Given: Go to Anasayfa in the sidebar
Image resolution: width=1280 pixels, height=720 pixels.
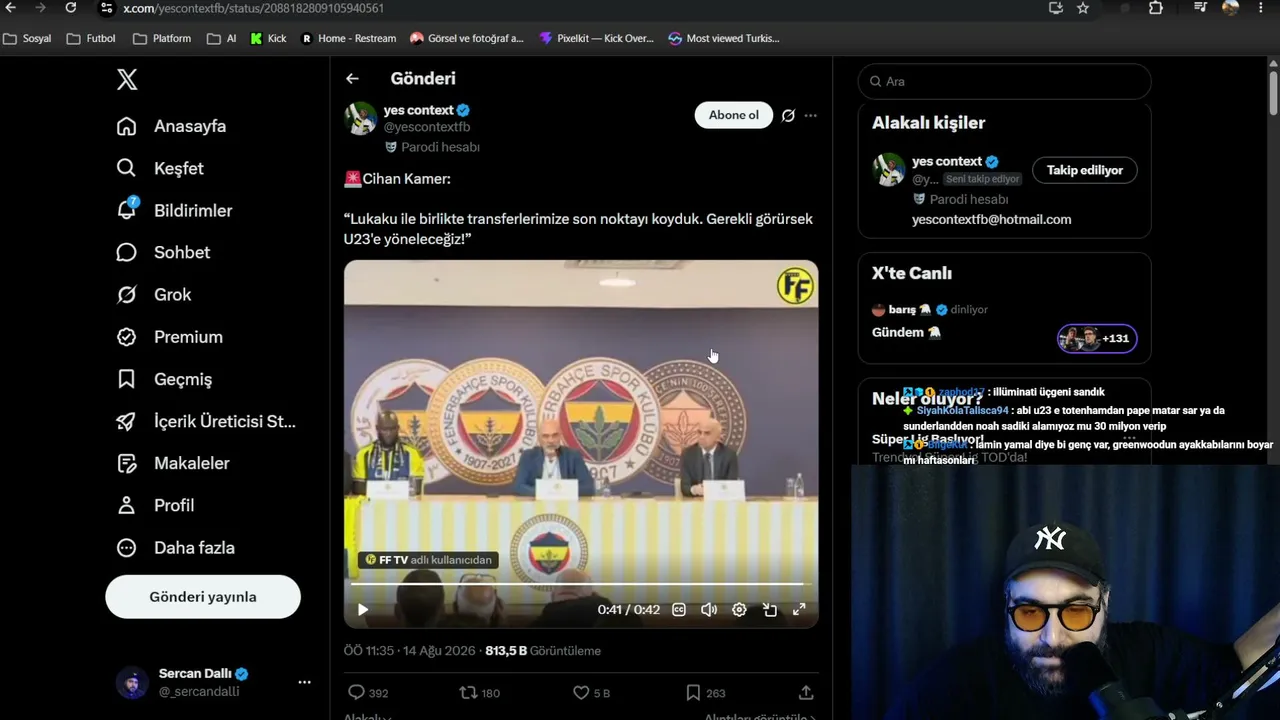Looking at the screenshot, I should tap(171, 127).
